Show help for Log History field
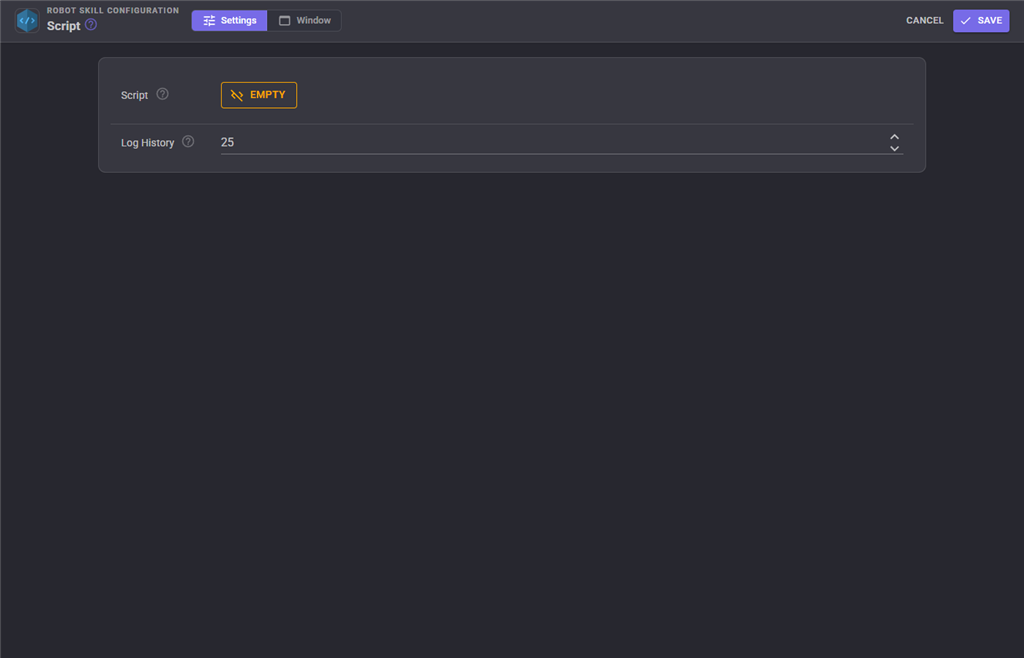 click(188, 141)
